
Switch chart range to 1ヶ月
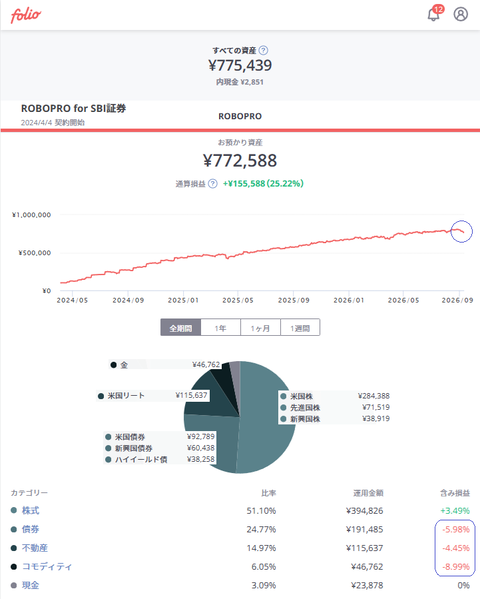click(x=260, y=328)
